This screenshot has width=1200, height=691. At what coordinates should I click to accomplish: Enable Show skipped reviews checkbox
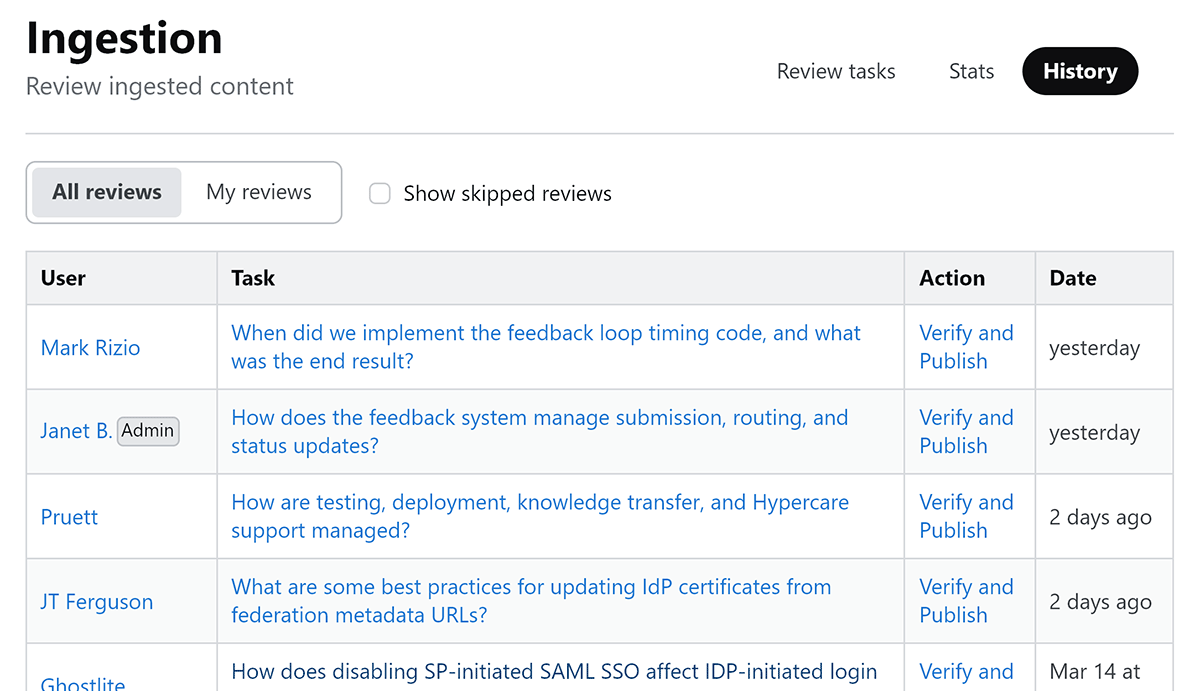click(380, 194)
